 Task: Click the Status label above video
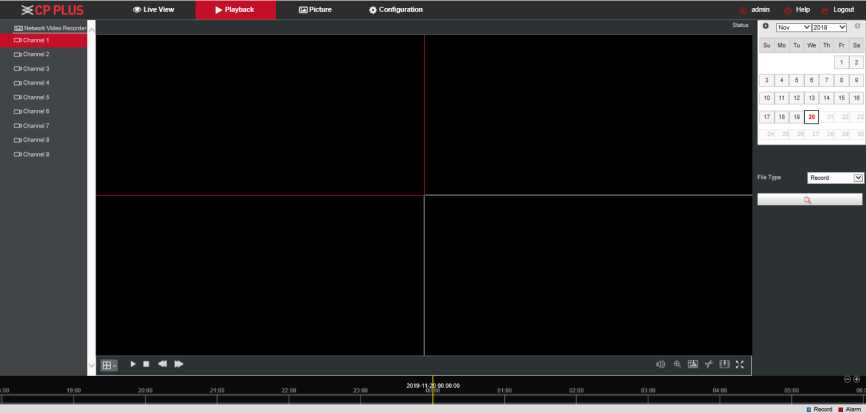tap(740, 25)
